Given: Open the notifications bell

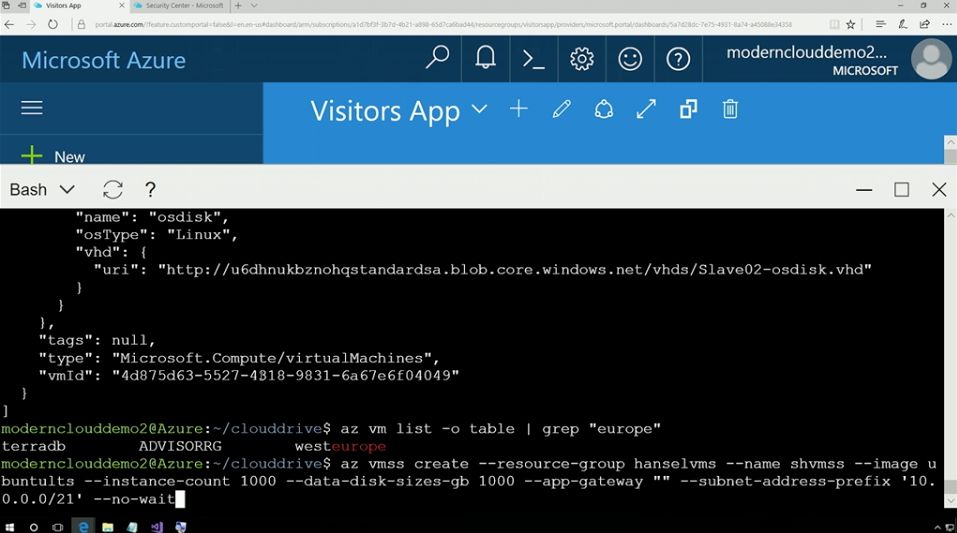Looking at the screenshot, I should tap(485, 59).
